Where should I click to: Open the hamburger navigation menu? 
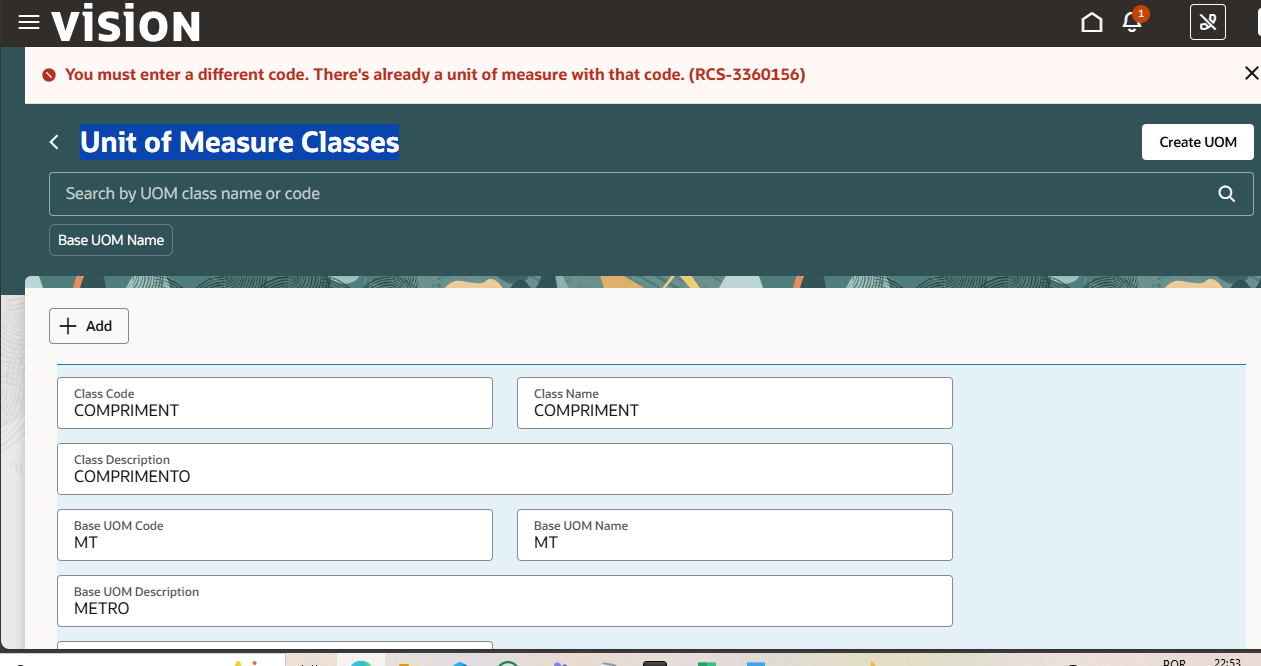click(x=28, y=21)
